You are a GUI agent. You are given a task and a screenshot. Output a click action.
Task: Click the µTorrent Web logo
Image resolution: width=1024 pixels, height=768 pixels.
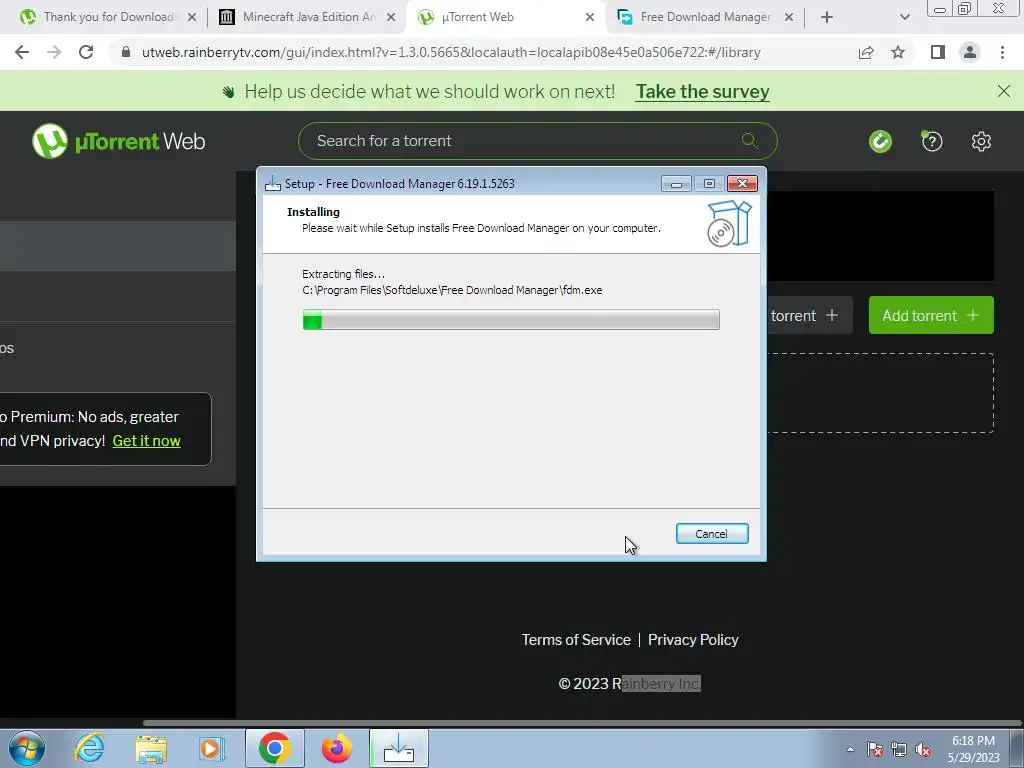119,141
